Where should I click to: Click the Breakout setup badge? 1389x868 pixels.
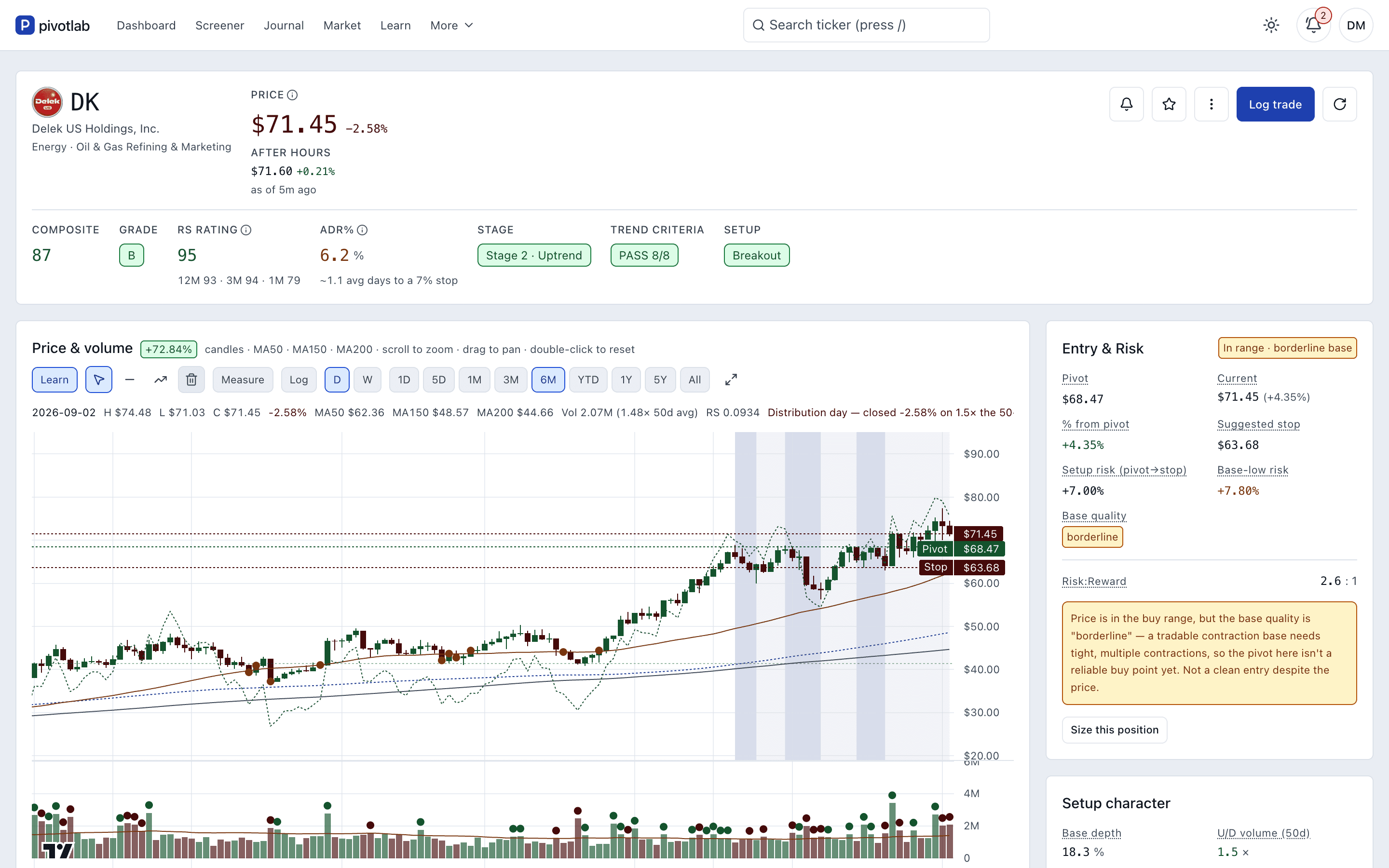coord(757,256)
